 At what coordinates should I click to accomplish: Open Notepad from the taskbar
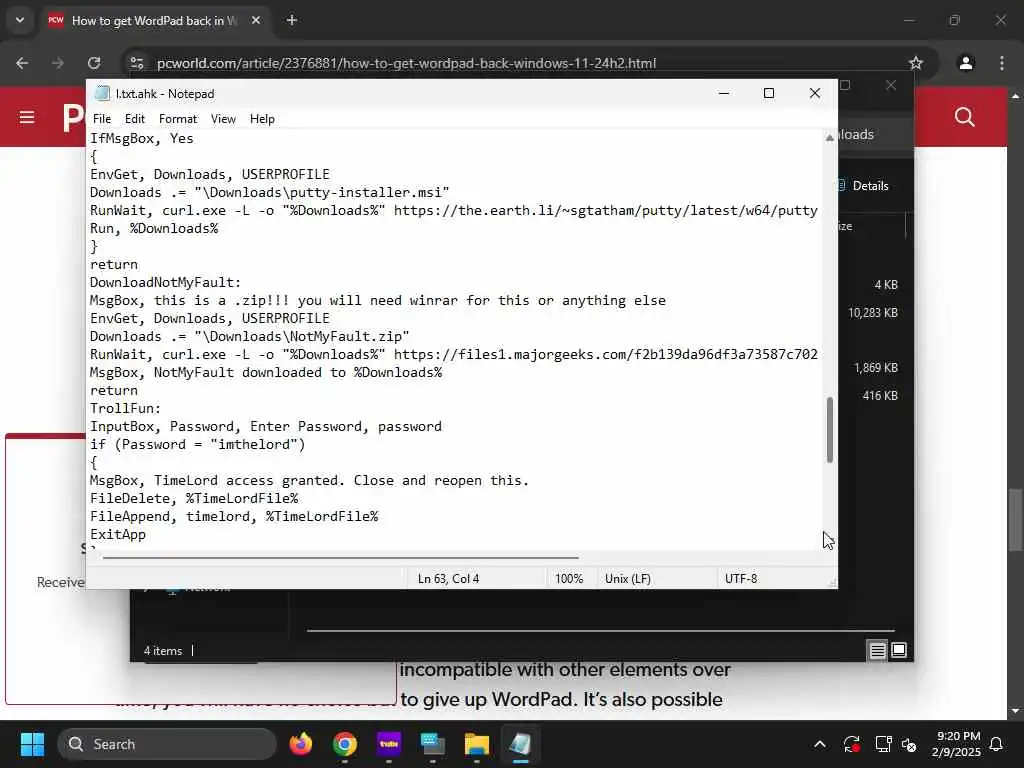[x=520, y=744]
